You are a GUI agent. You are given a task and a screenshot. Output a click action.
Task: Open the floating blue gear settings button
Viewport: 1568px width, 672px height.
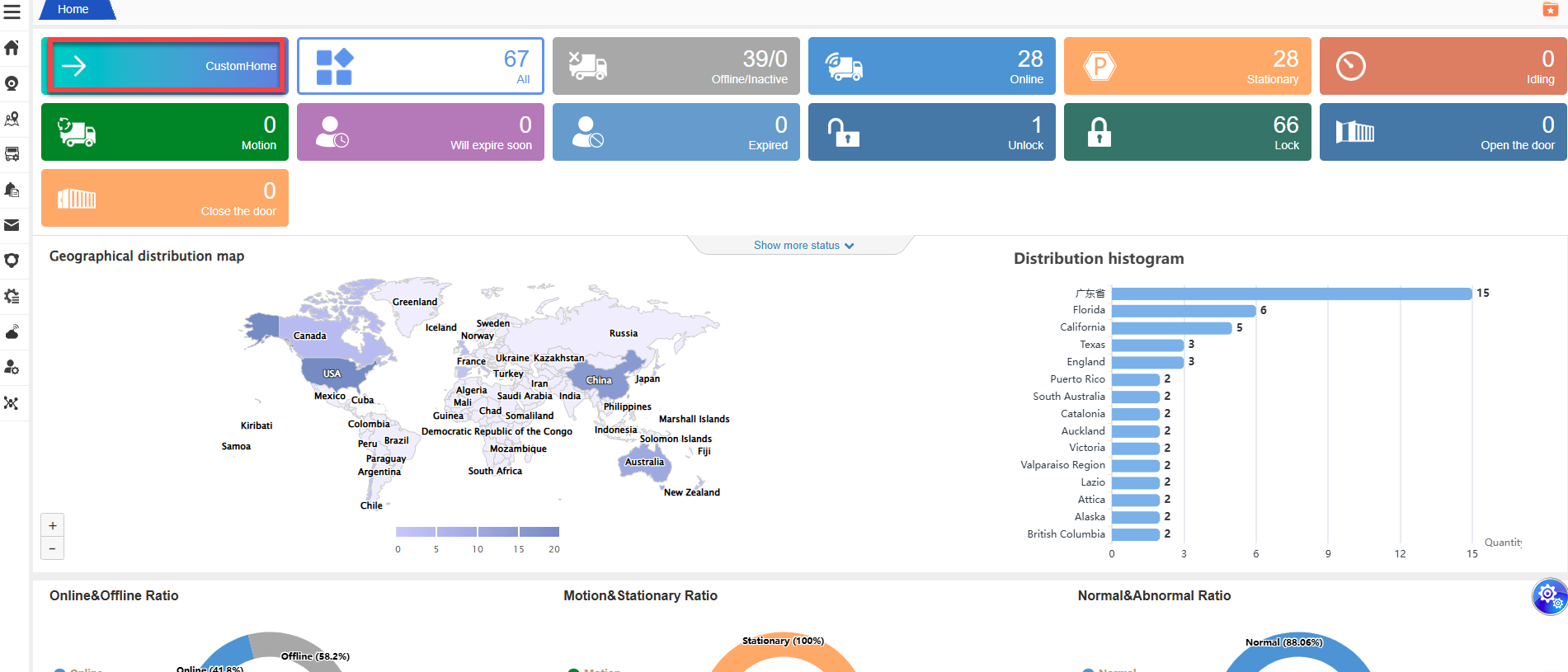coord(1548,595)
